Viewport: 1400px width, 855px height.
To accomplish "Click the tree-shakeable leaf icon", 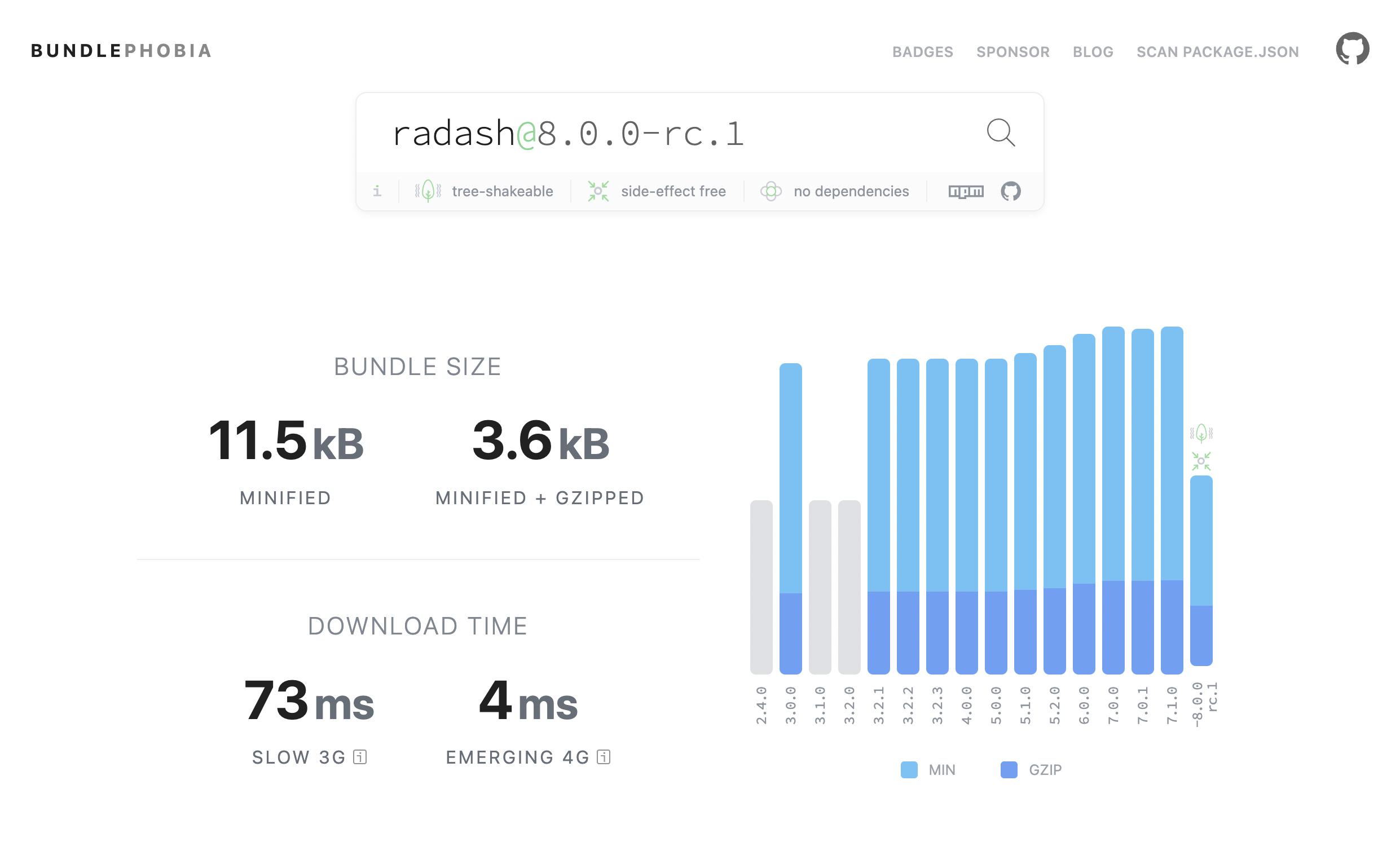I will click(428, 191).
